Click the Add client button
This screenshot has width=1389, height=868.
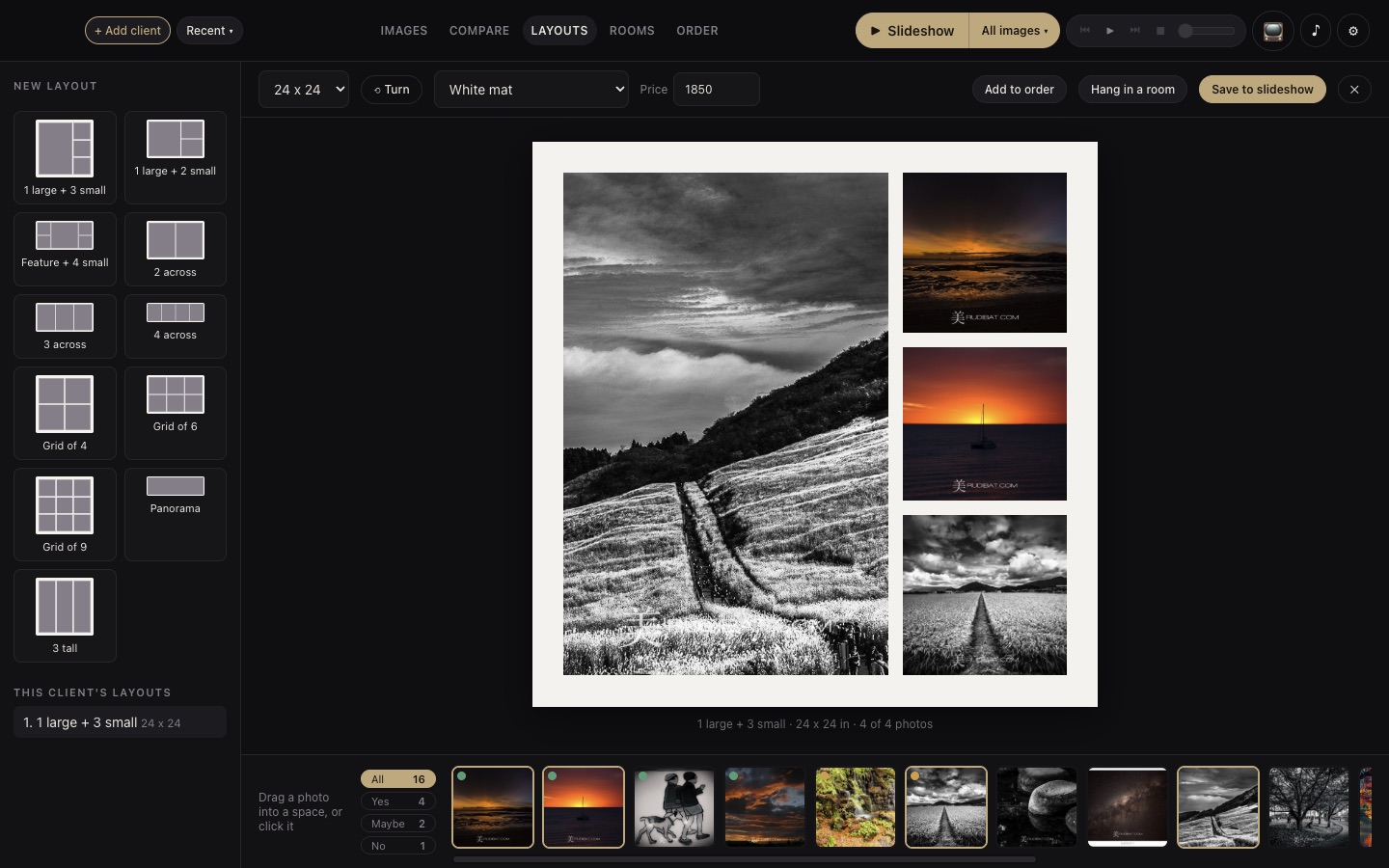[x=127, y=31]
